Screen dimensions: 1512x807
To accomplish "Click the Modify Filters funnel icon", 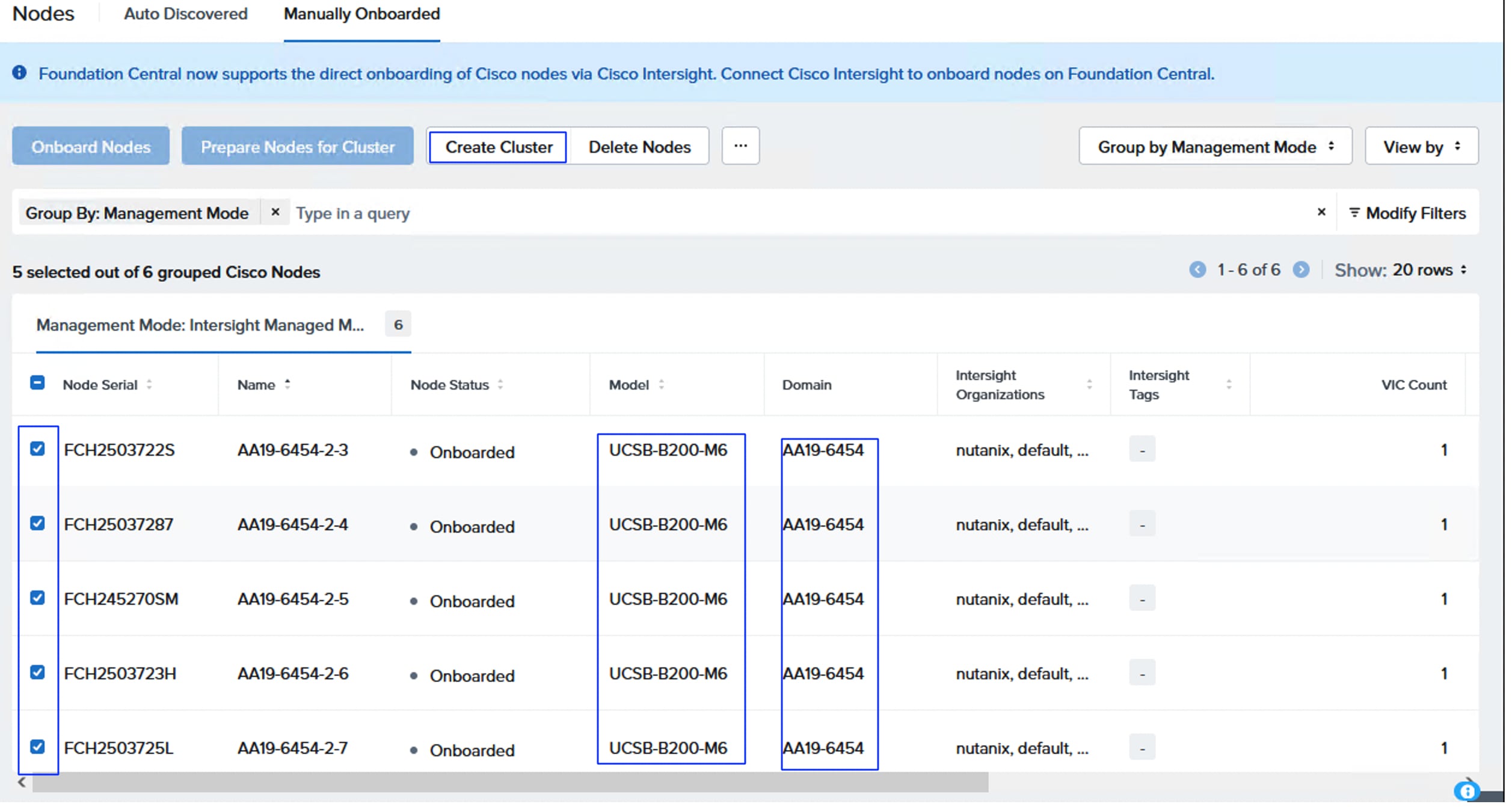I will pyautogui.click(x=1354, y=213).
